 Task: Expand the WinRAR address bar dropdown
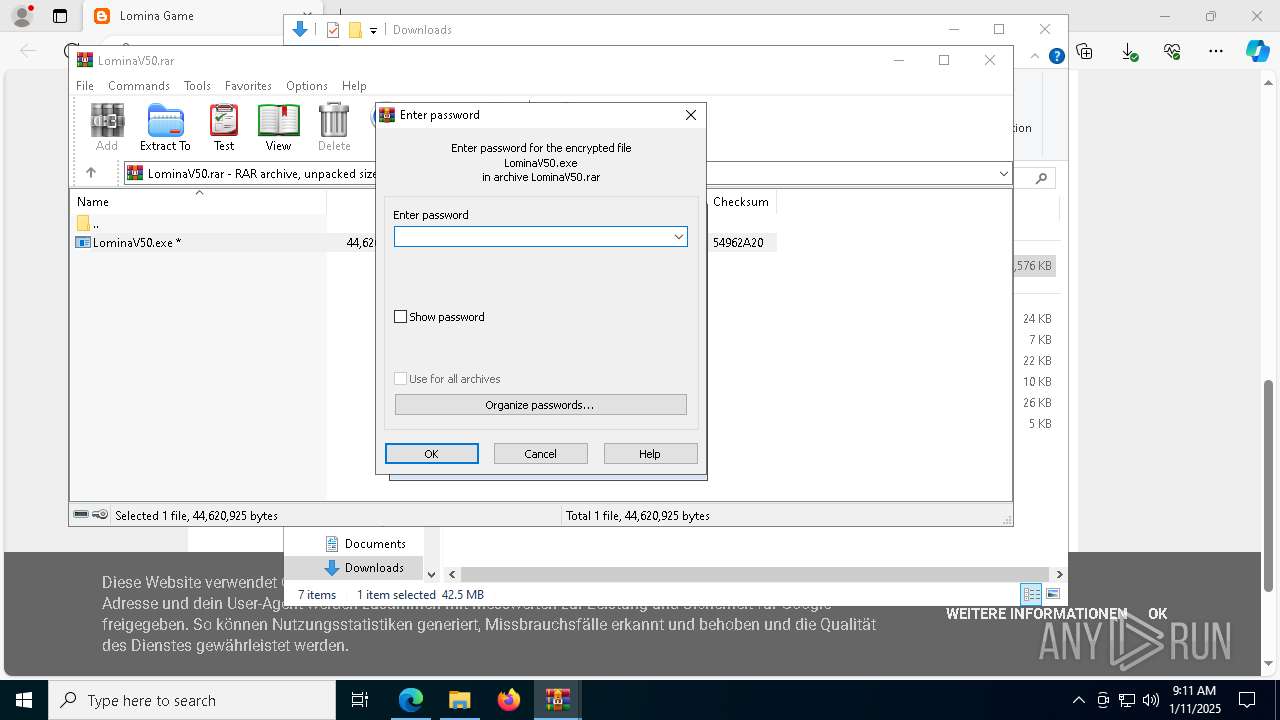coord(1004,173)
